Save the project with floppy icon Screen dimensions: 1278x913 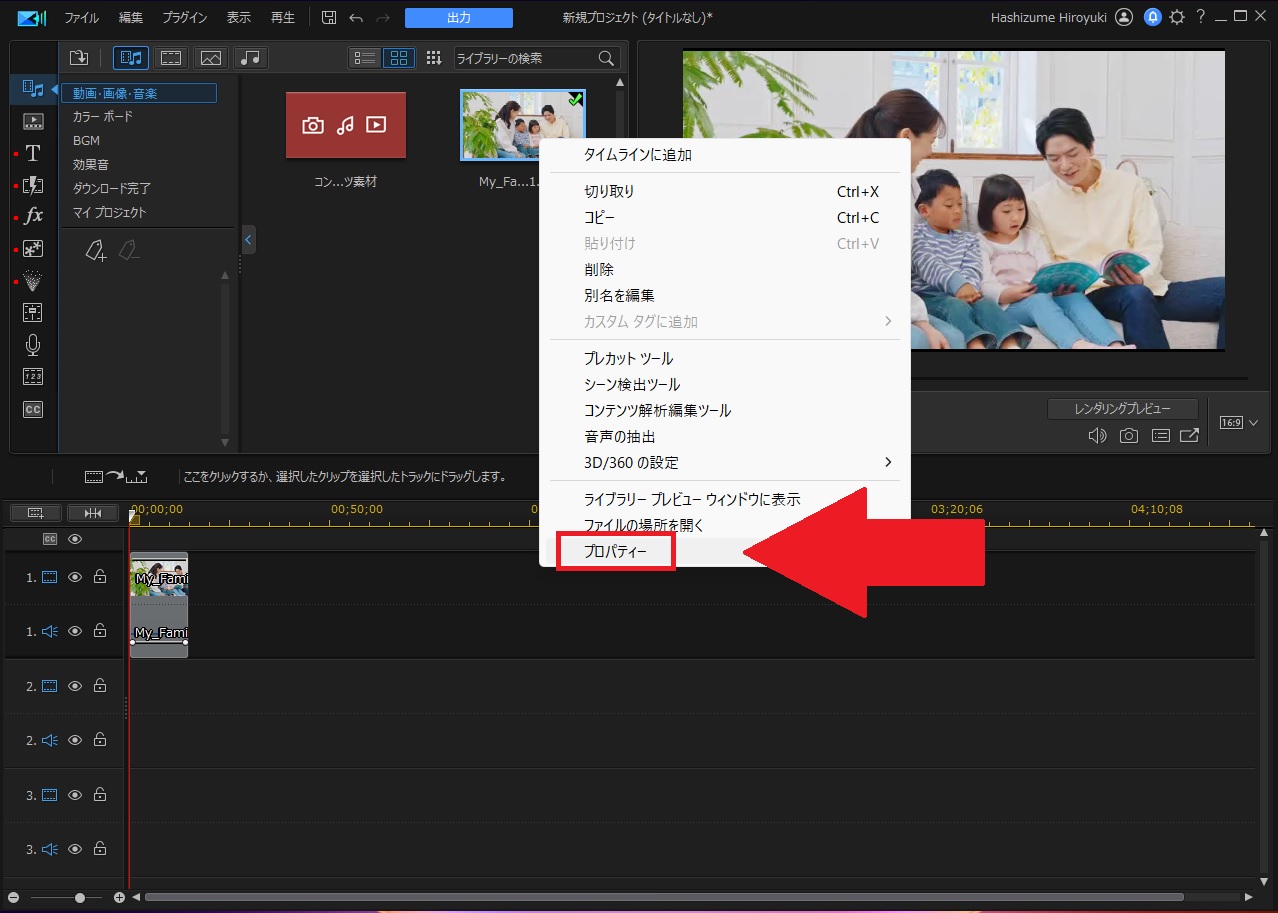pos(329,18)
